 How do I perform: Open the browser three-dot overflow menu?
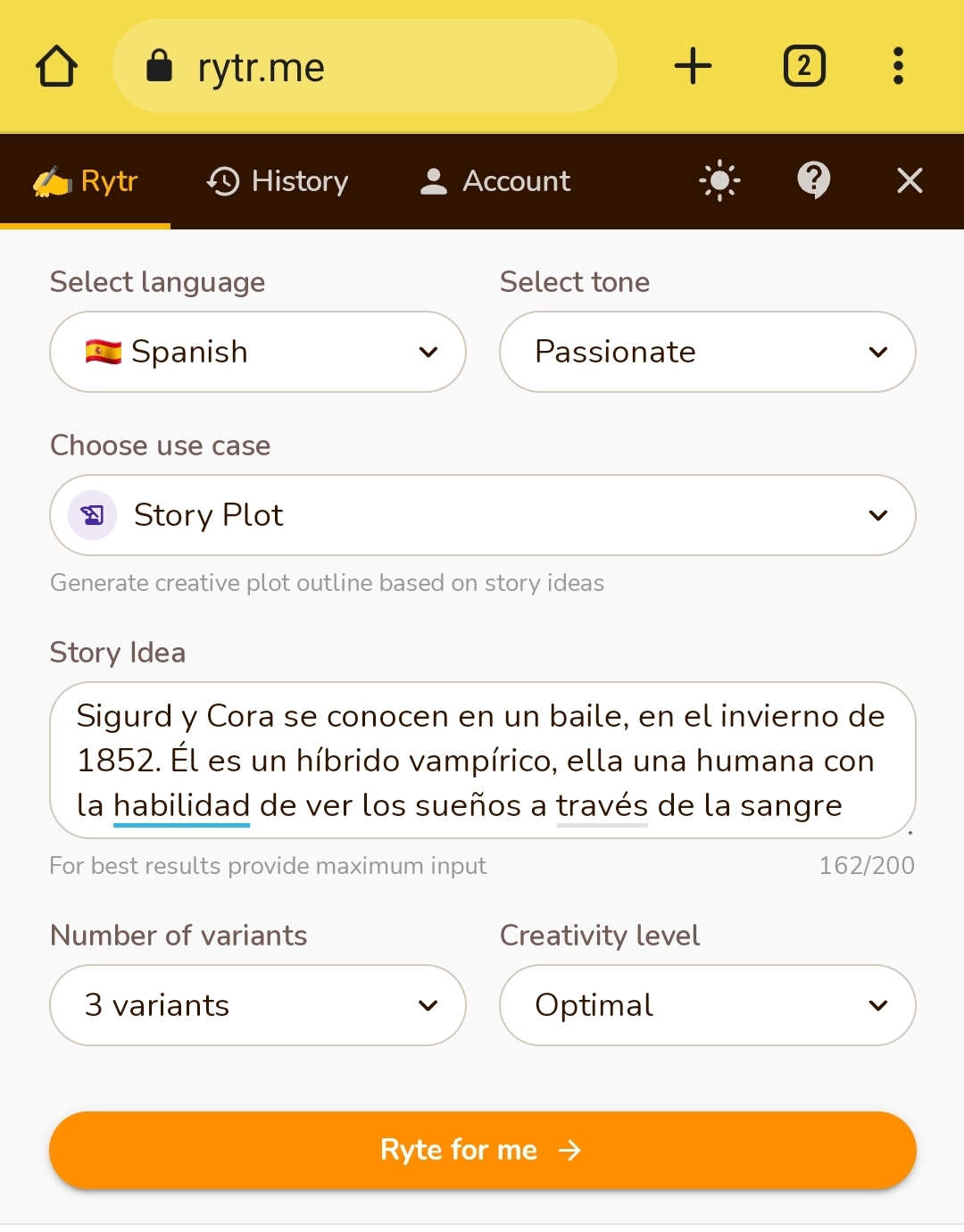pos(898,66)
